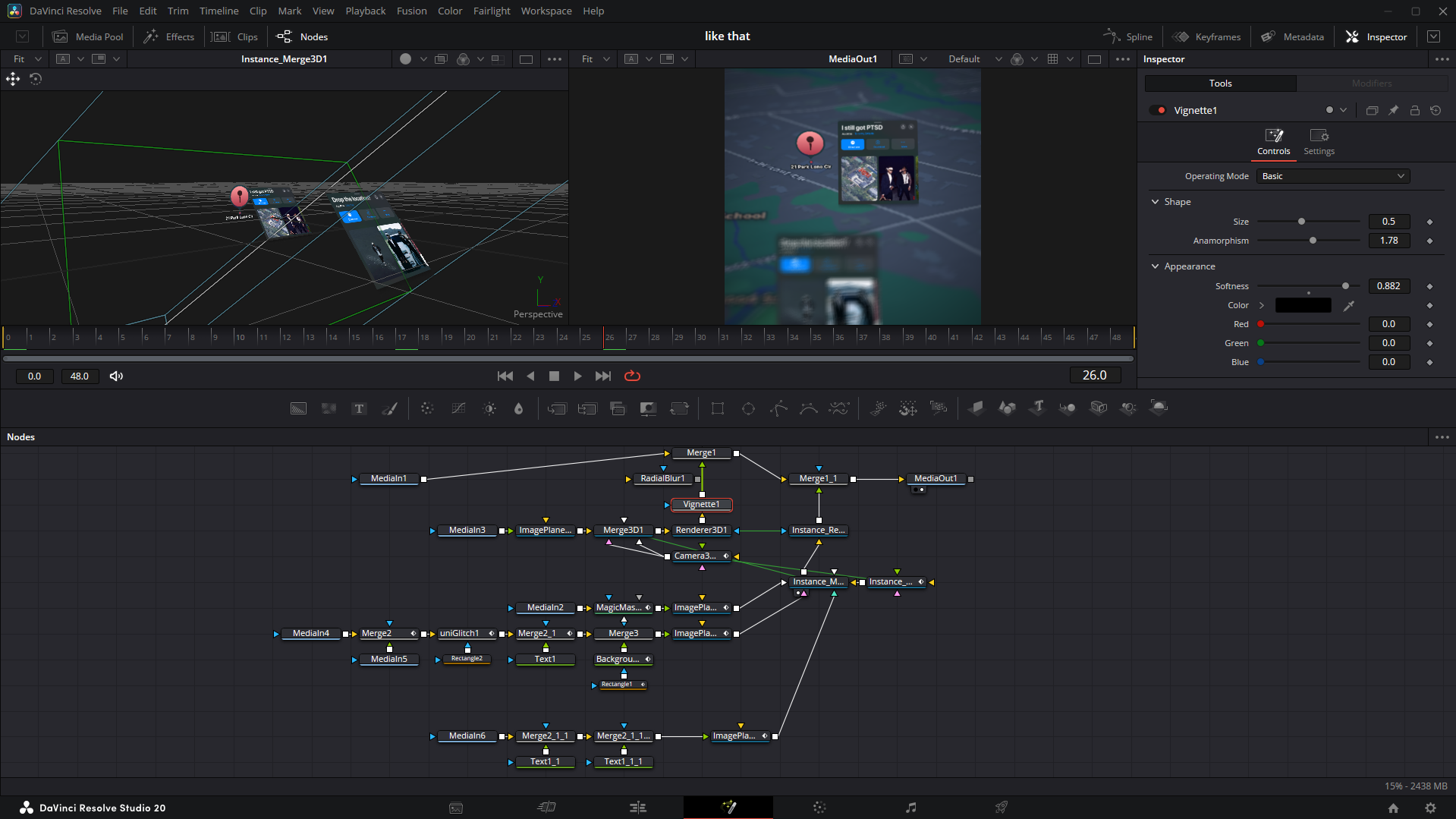Viewport: 1456px width, 819px height.
Task: Pin the Vignette1 inspector controls
Action: pyautogui.click(x=1393, y=110)
